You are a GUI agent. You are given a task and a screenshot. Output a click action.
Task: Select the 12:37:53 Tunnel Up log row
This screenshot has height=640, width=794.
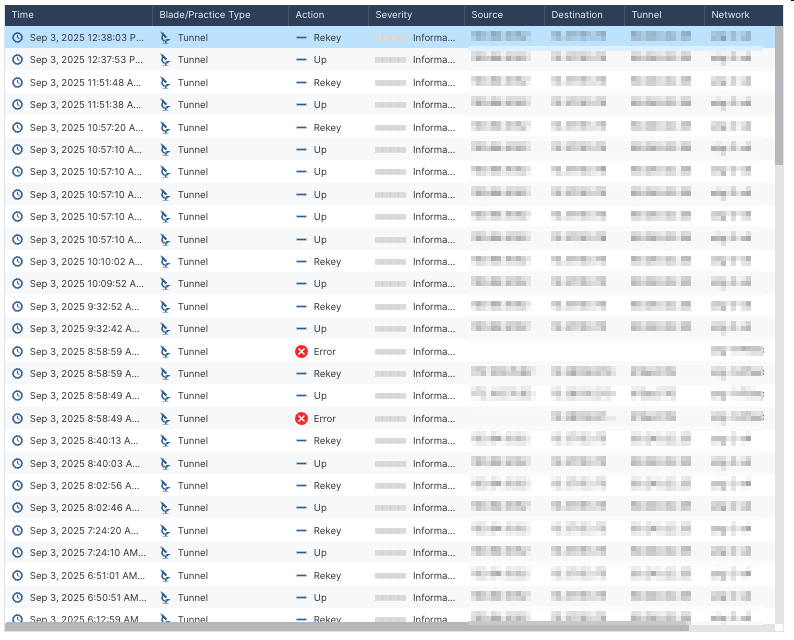pos(390,60)
